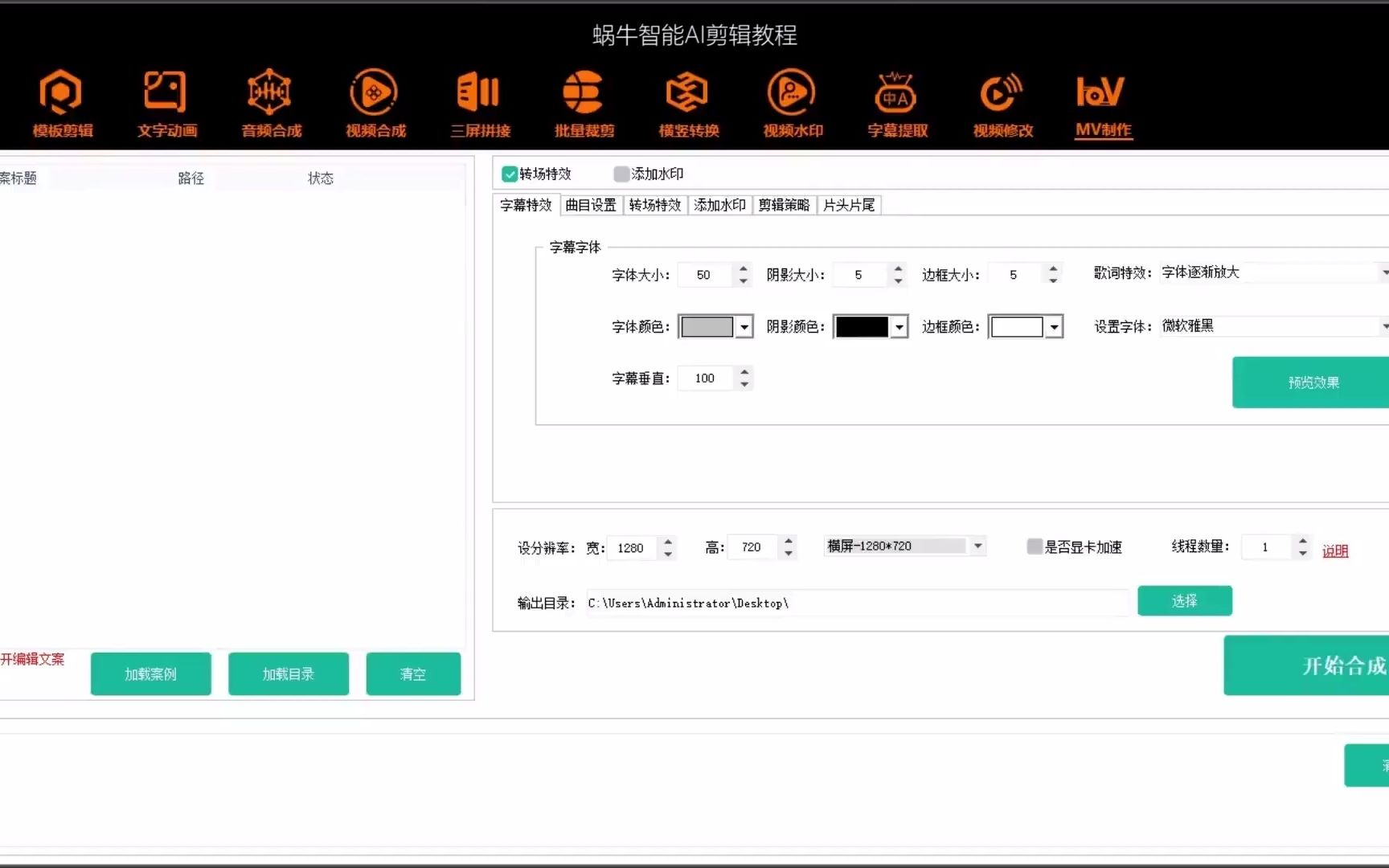The height and width of the screenshot is (868, 1389).
Task: Click the 路径 column header
Action: click(x=191, y=178)
